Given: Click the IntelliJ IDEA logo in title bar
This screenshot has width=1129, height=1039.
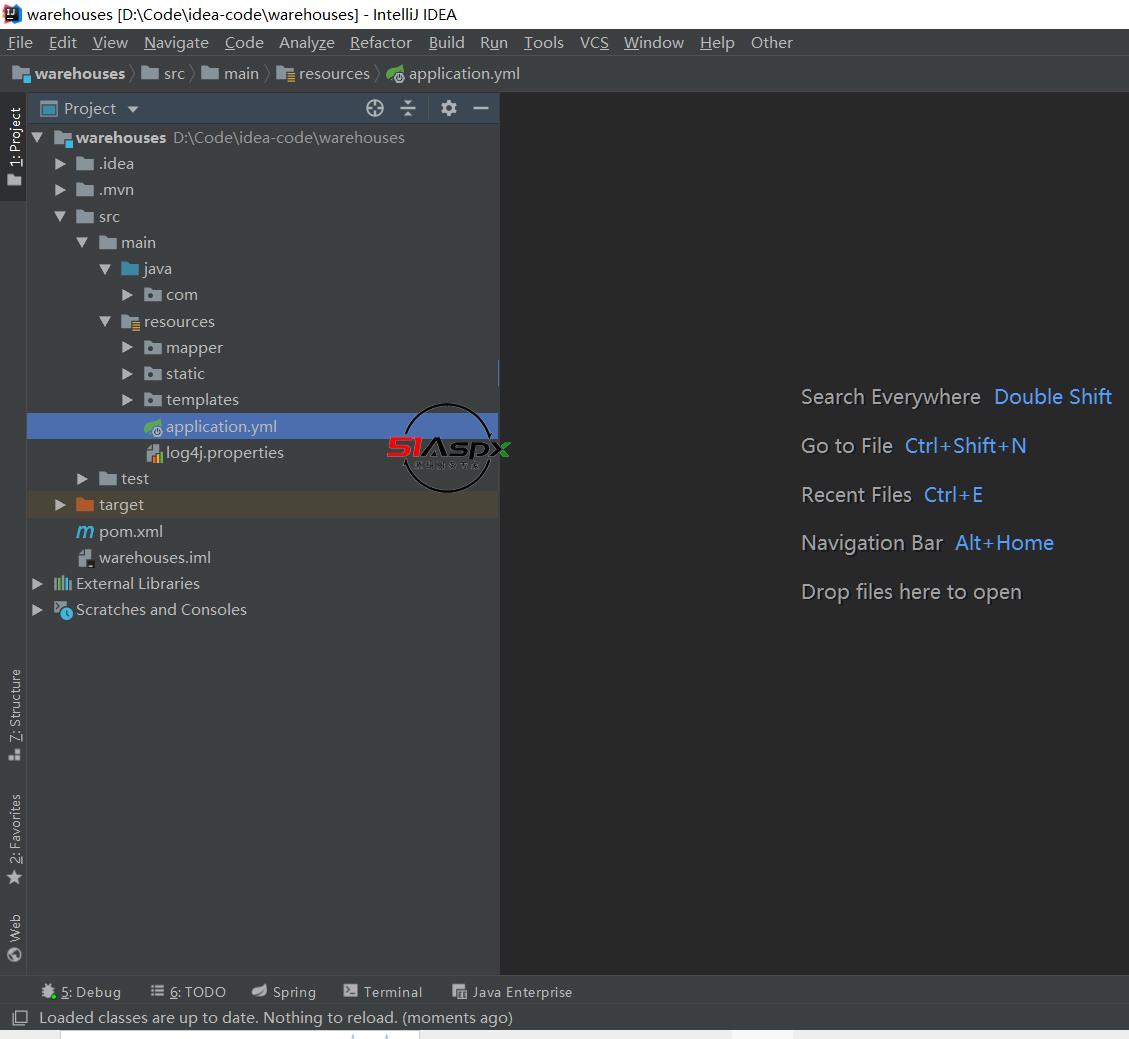Looking at the screenshot, I should pos(12,14).
